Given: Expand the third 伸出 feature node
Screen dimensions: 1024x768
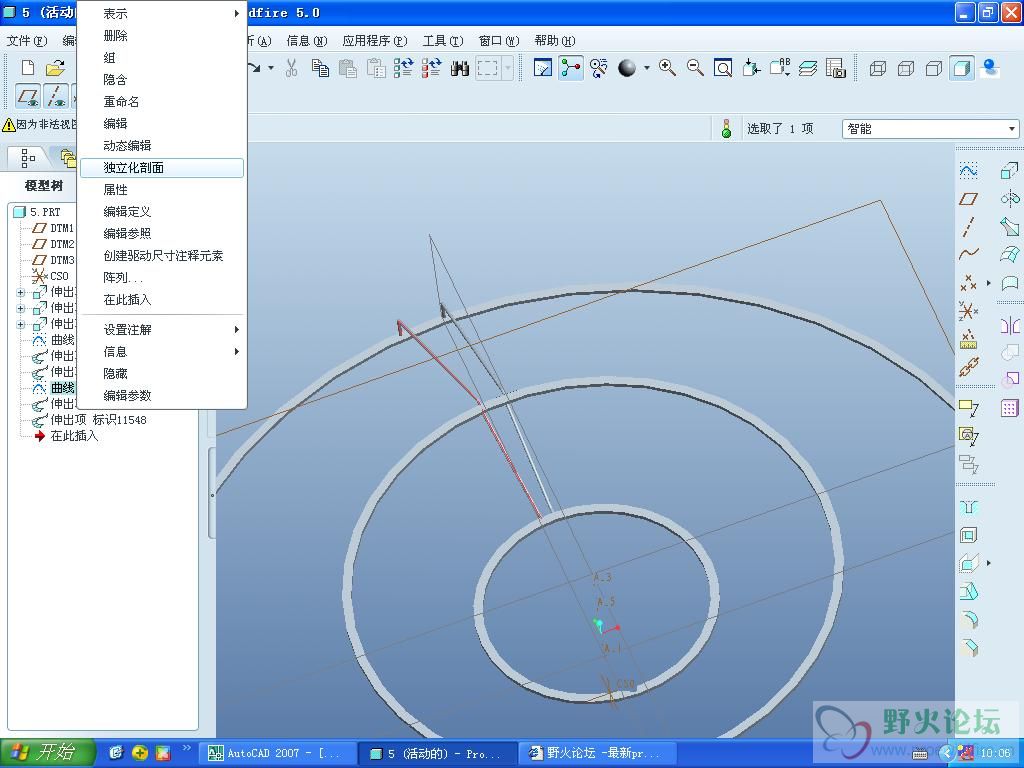Looking at the screenshot, I should (21, 324).
